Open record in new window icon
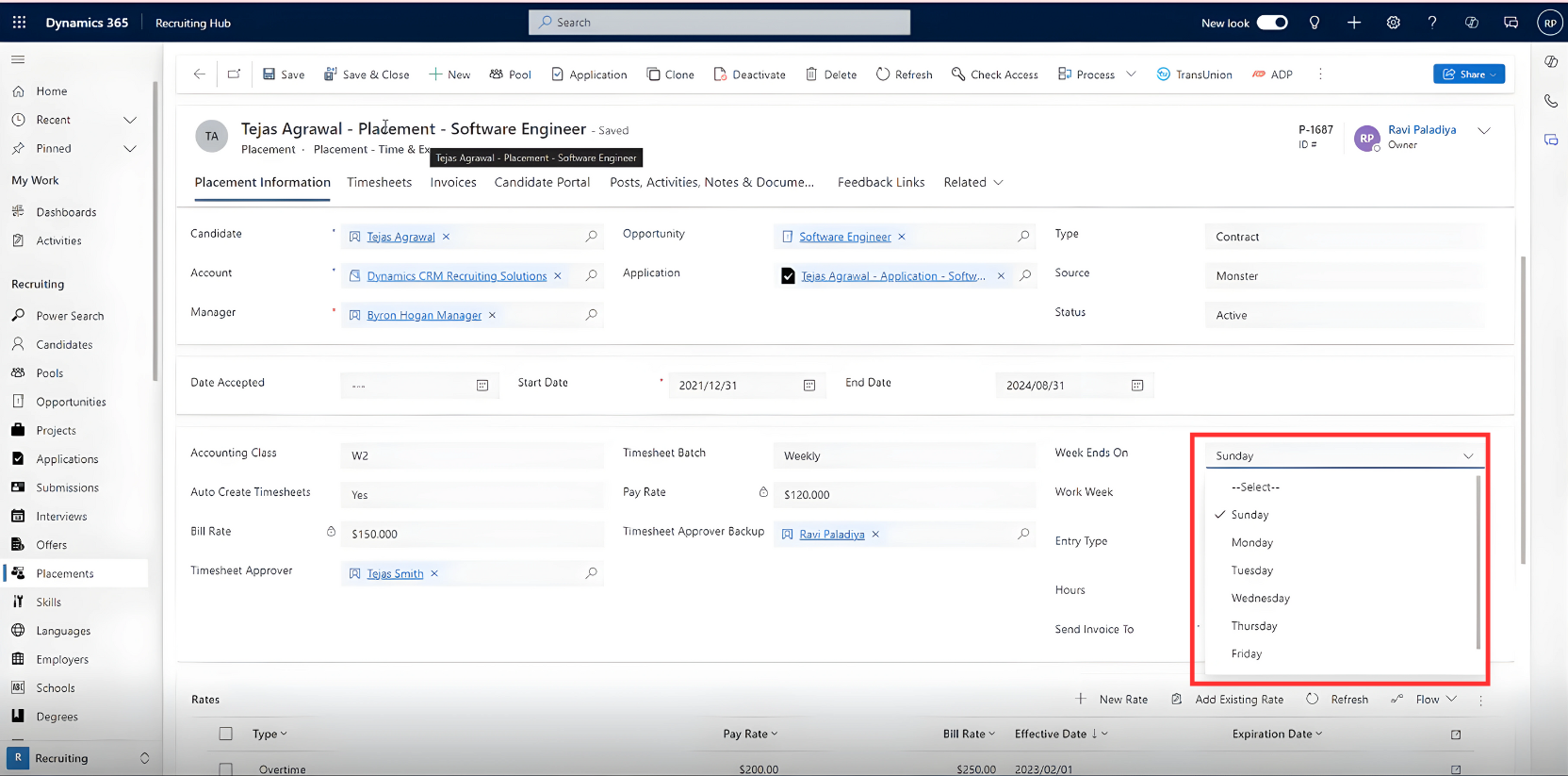Screen dimensions: 1568x776 click(234, 74)
